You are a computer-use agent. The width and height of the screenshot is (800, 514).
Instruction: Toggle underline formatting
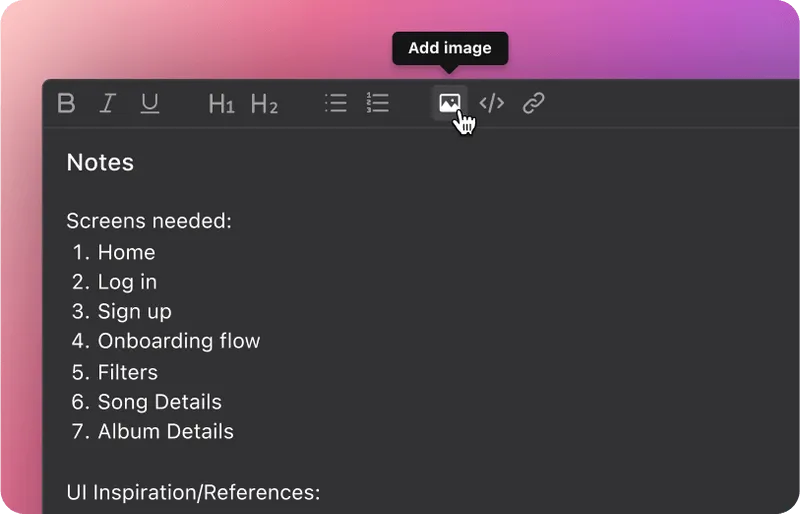click(x=150, y=103)
